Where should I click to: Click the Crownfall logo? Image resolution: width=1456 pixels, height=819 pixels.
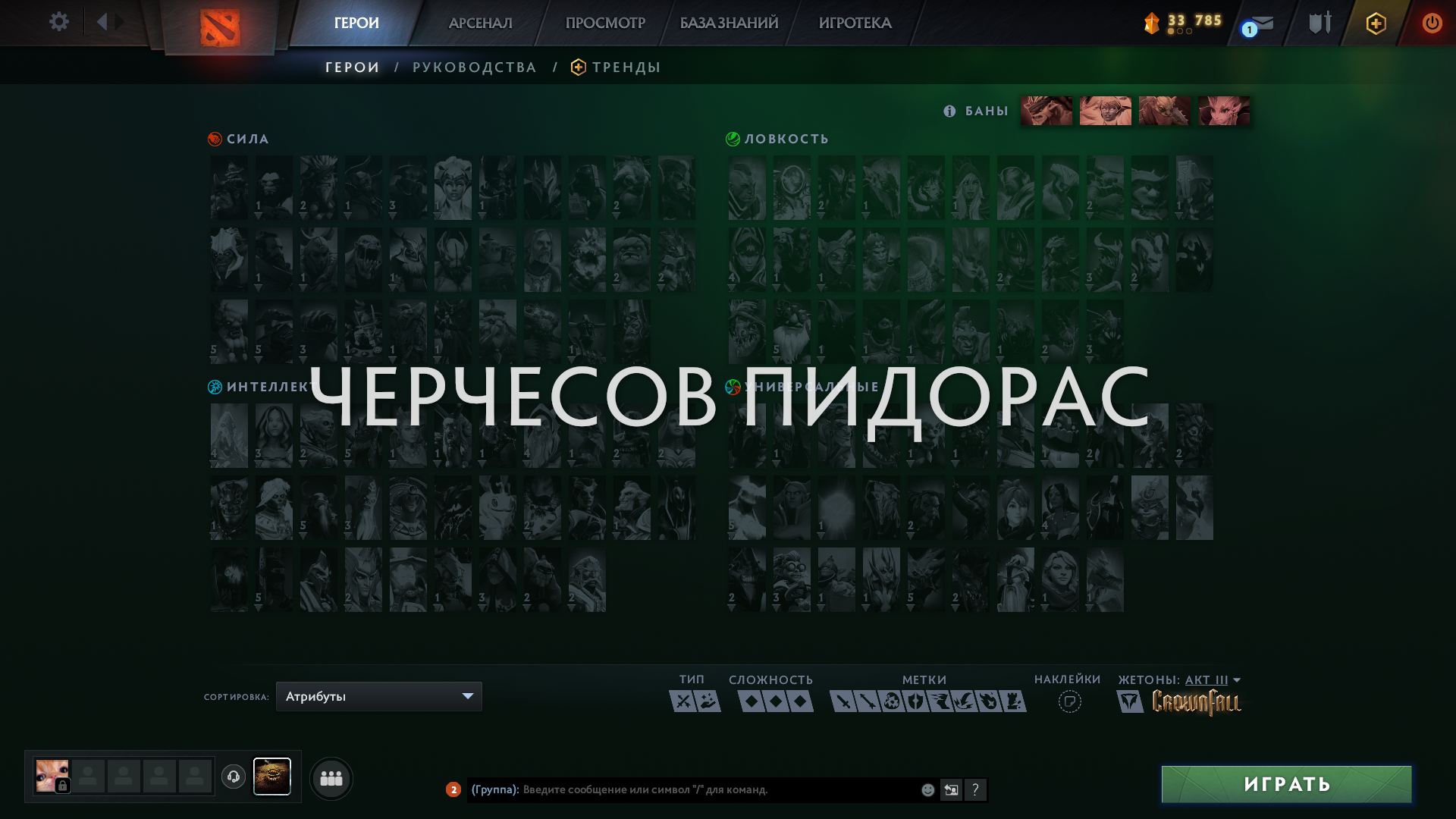point(1196,702)
